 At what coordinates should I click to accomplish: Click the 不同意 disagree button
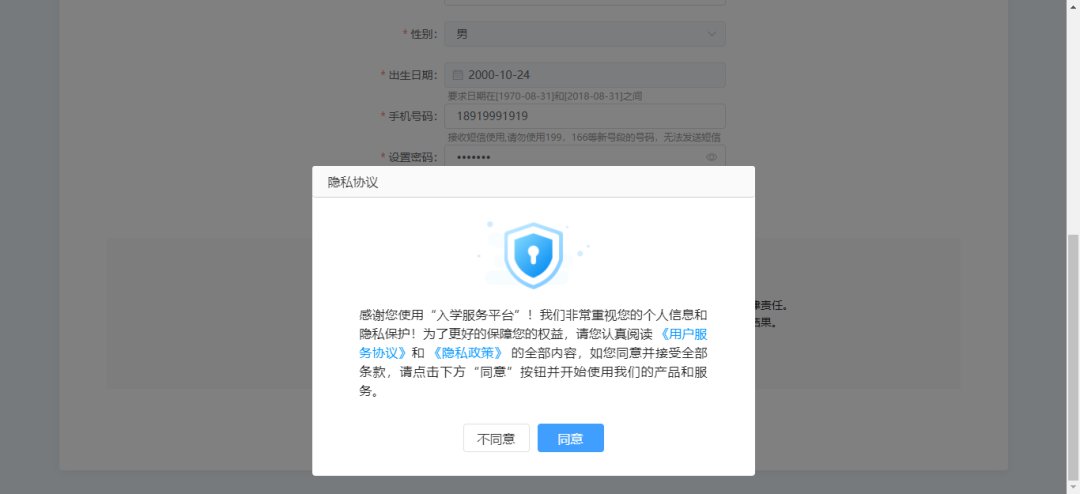[496, 438]
